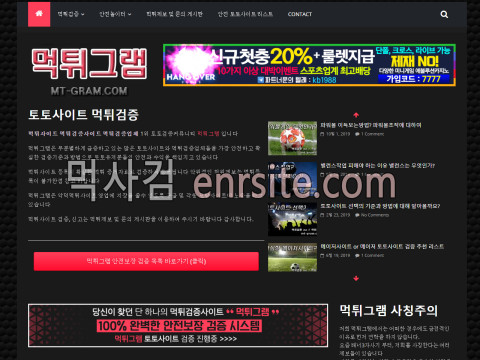Image resolution: width=480 pixels, height=360 pixels.
Task: Open the 먹튀검증 menu item label
Action: pyautogui.click(x=68, y=14)
